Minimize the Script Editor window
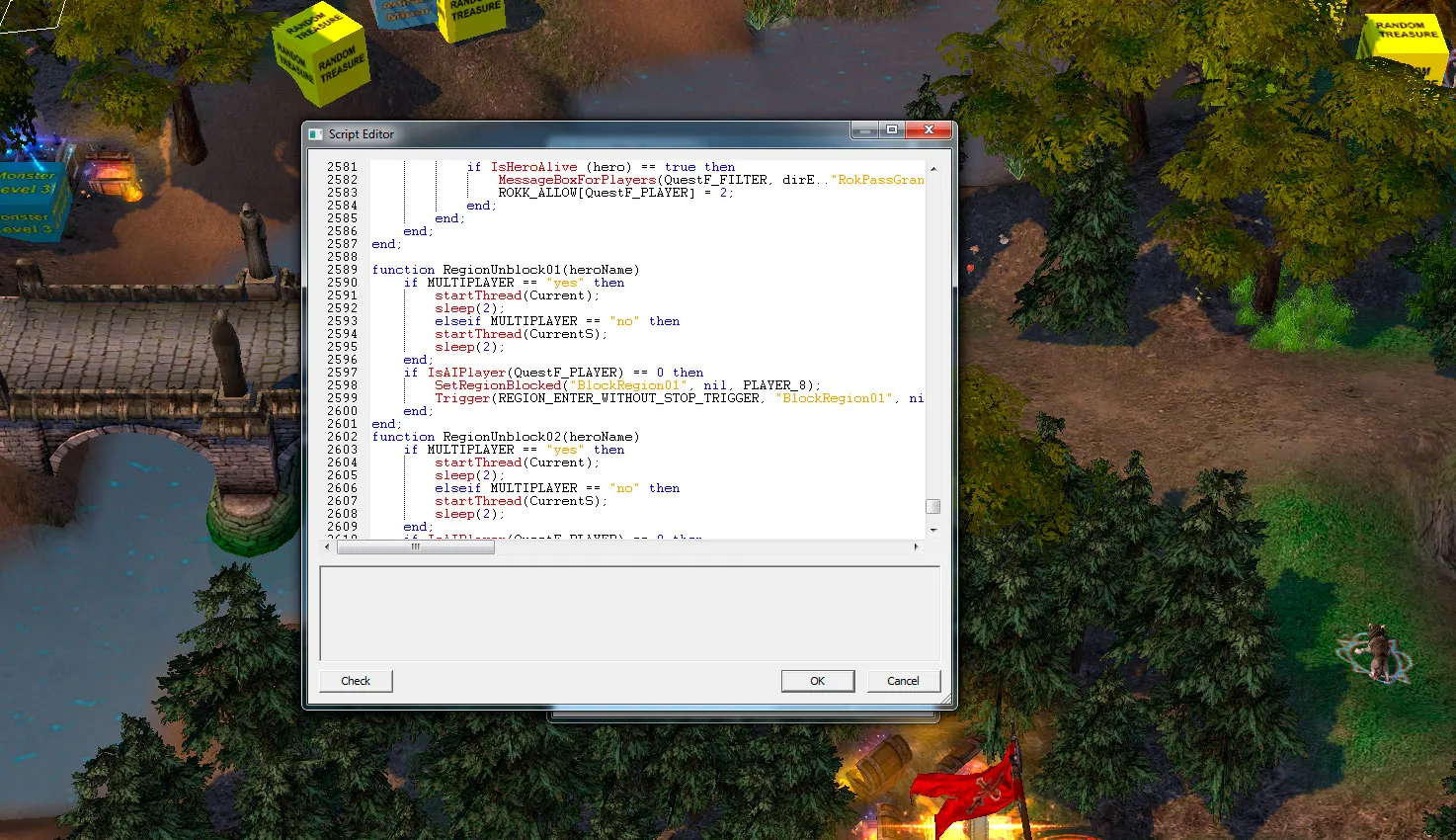This screenshot has width=1456, height=840. tap(864, 130)
